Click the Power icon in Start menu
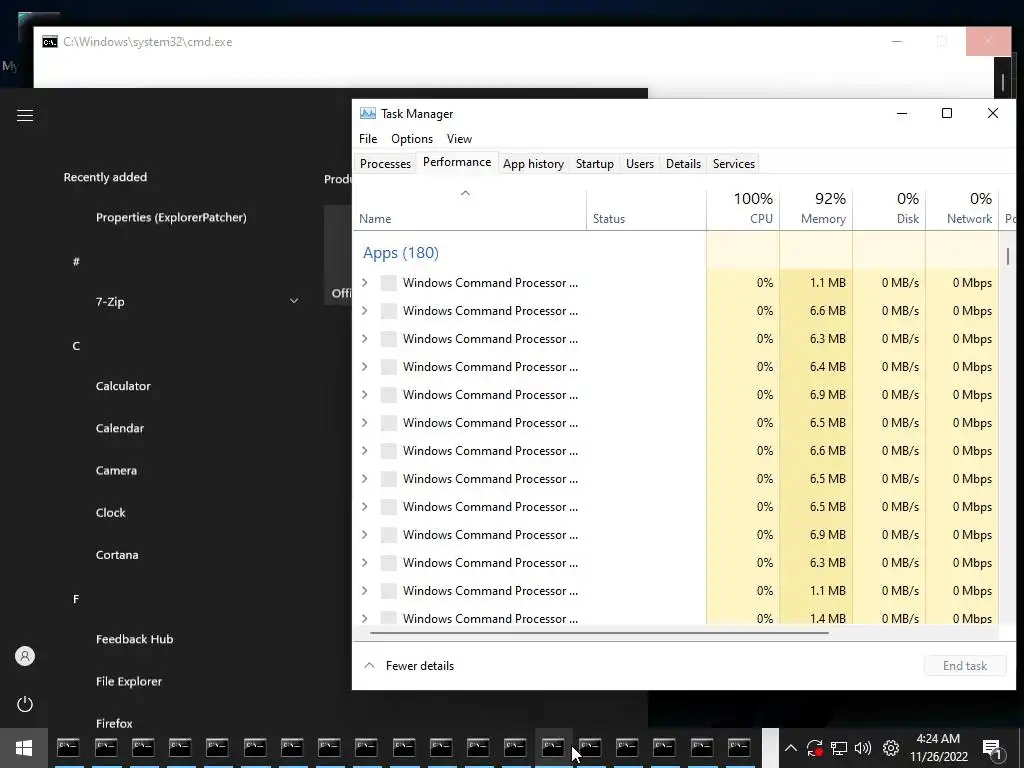 [25, 704]
